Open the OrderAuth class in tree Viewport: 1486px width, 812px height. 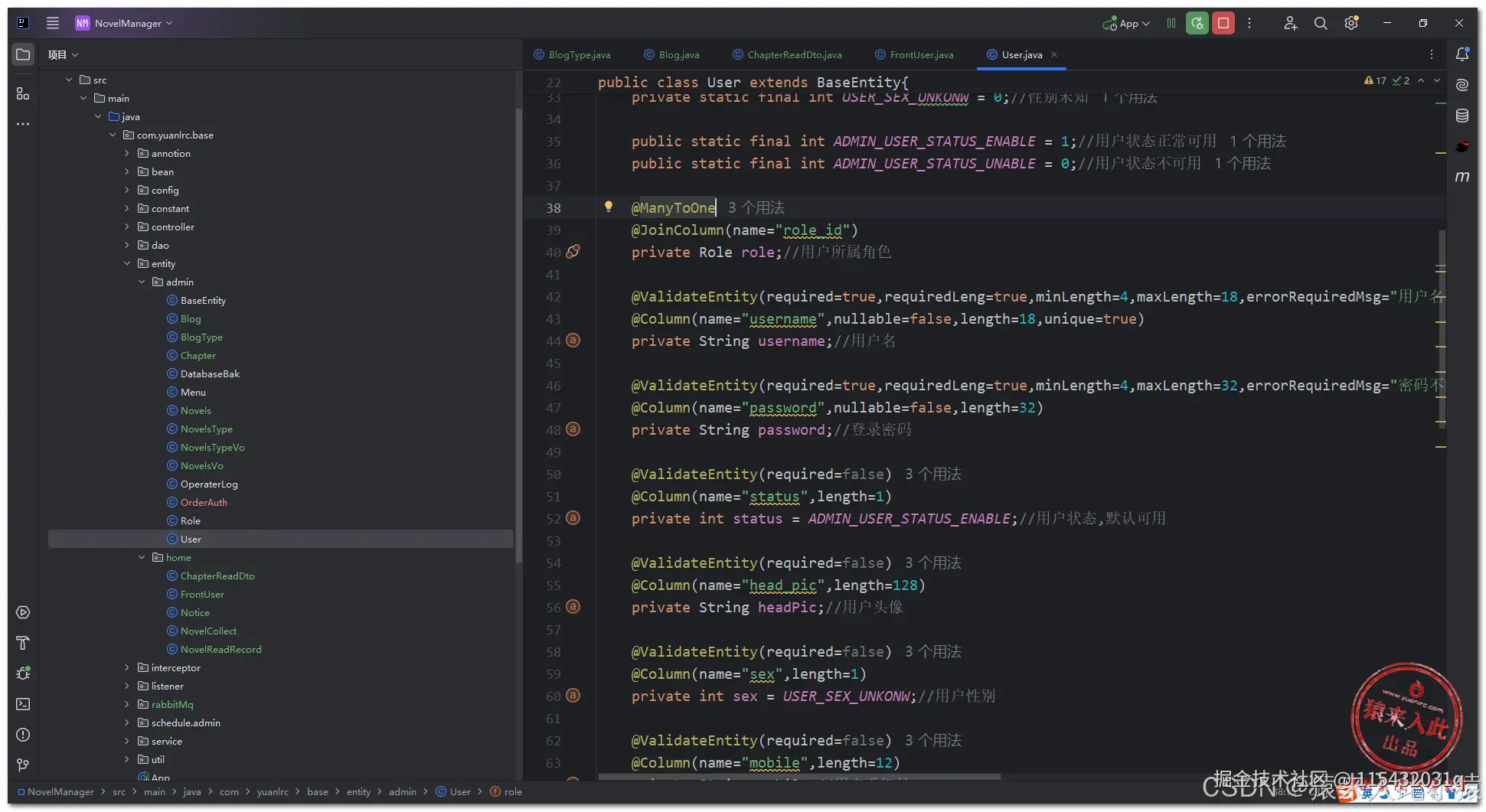point(204,502)
